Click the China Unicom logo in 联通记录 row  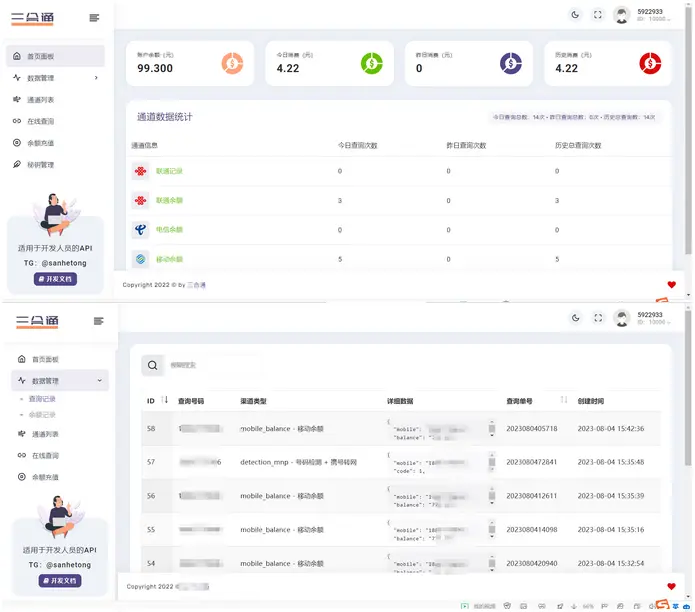click(x=141, y=171)
